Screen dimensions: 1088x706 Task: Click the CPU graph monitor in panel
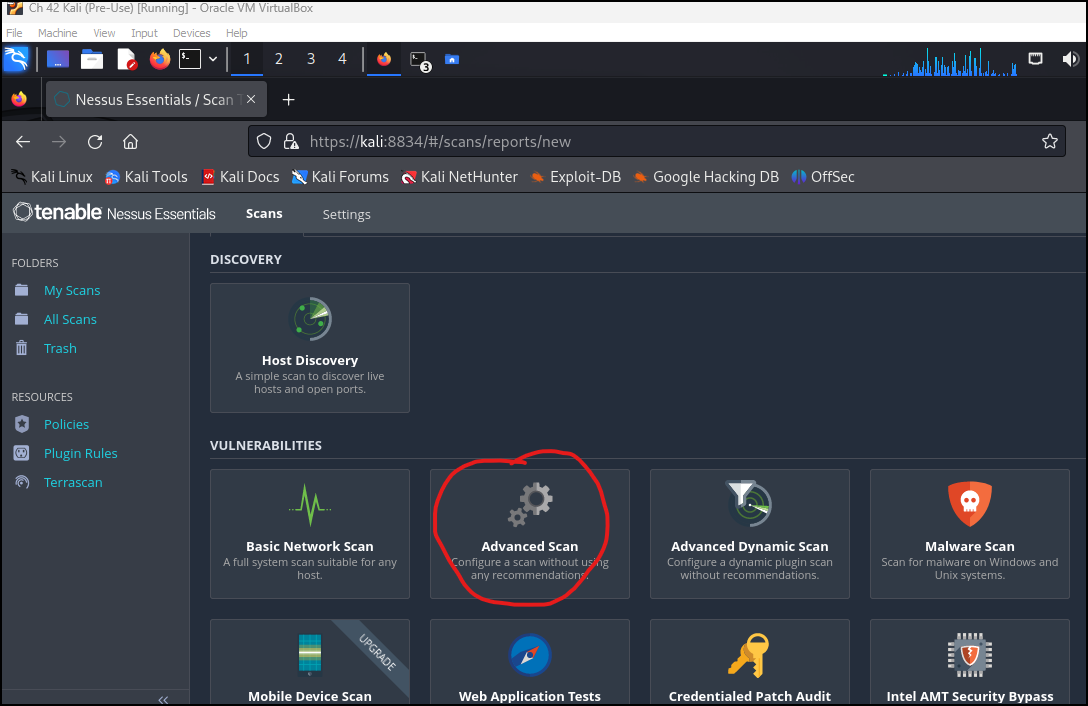pos(950,61)
